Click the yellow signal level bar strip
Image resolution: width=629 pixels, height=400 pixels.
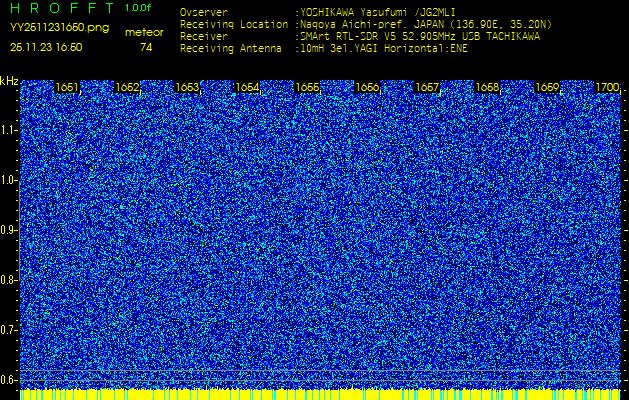point(320,394)
